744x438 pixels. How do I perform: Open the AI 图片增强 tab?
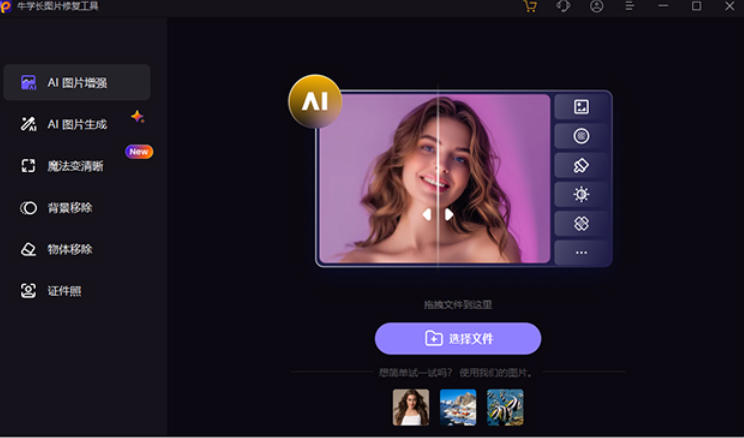pos(77,83)
